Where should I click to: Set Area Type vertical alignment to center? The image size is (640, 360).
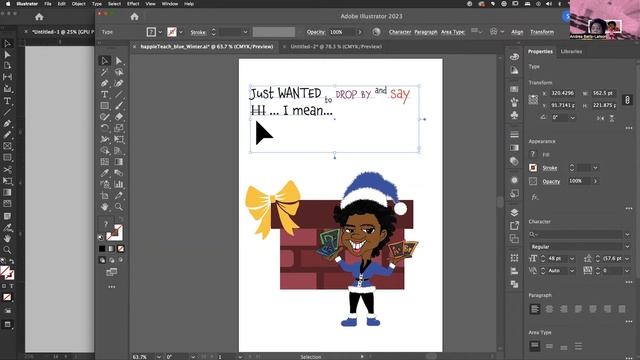549,347
